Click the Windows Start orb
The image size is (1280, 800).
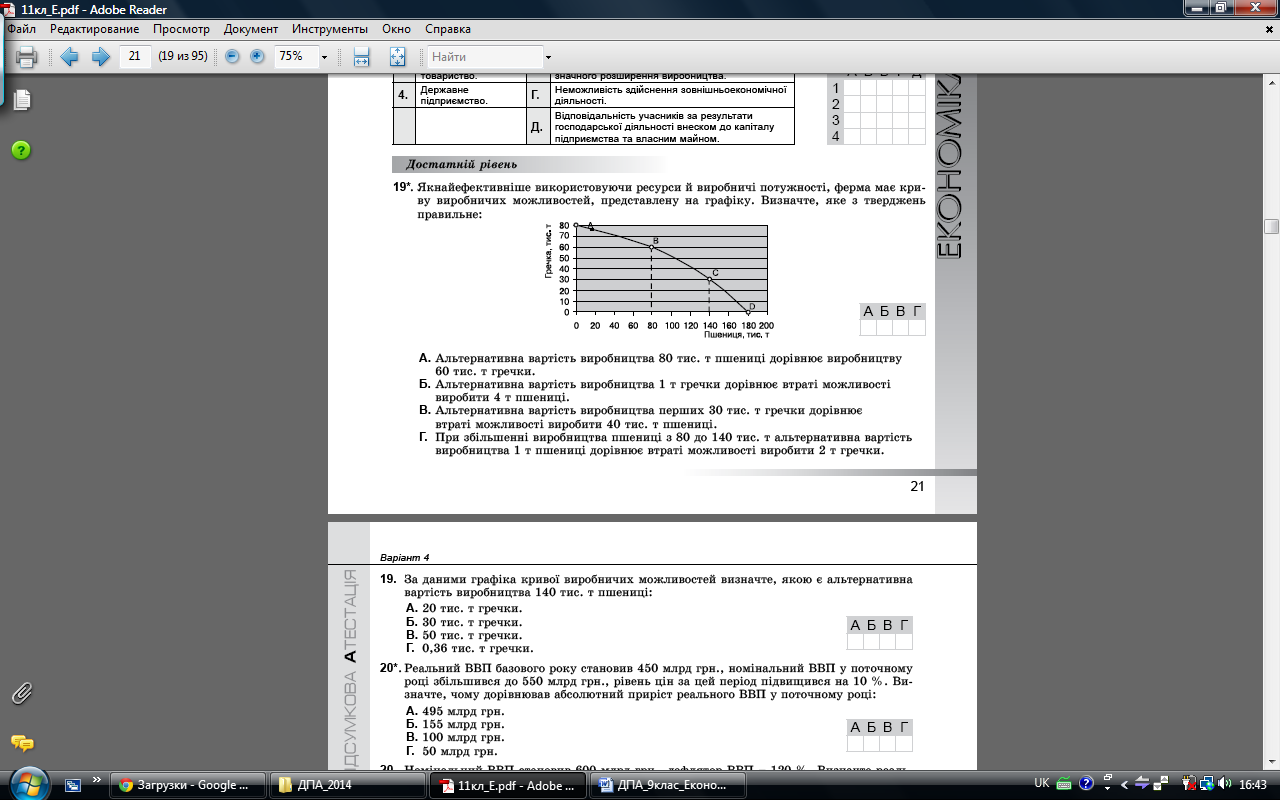pyautogui.click(x=27, y=784)
